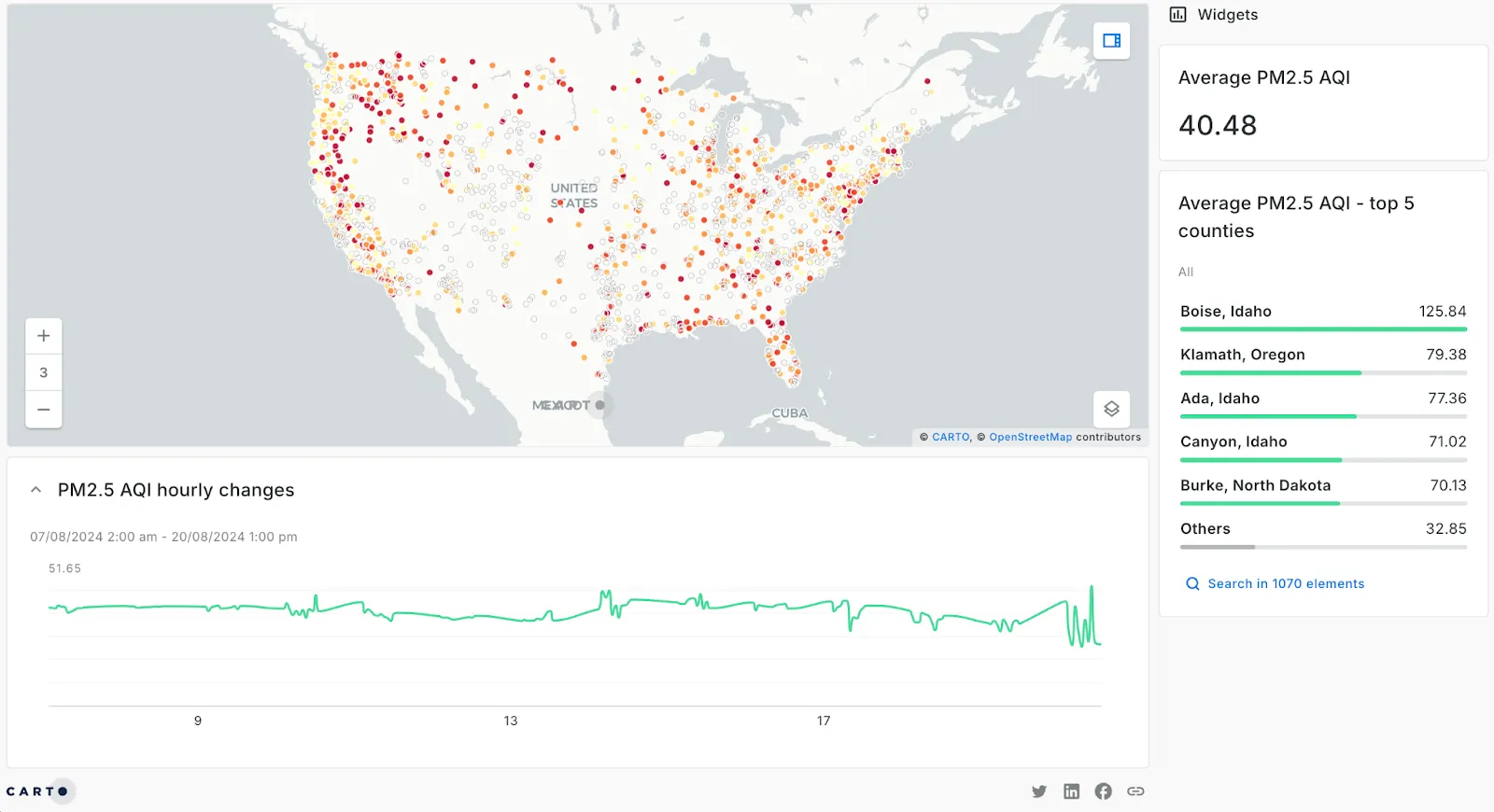Screen dimensions: 1494x812
Task: Click the CARTO logo in footer
Action: click(37, 791)
